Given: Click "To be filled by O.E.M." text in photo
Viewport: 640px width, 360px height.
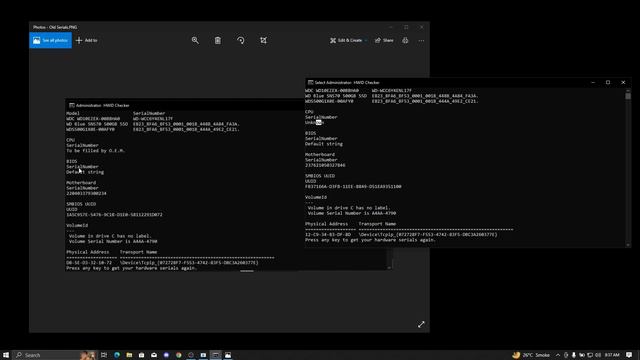Looking at the screenshot, I should pos(96,151).
